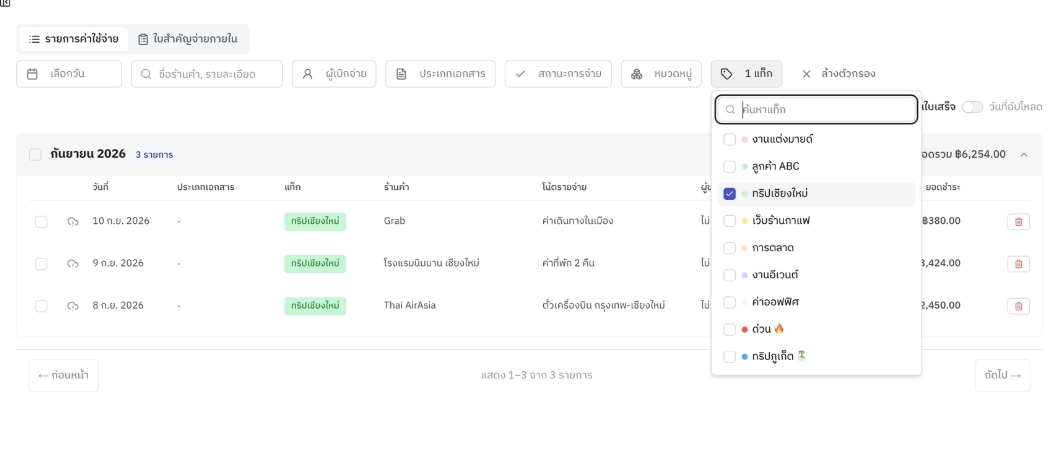Tick the ค่าออฟฟิศ tag checkbox
The width and height of the screenshot is (1054, 458).
pos(729,303)
